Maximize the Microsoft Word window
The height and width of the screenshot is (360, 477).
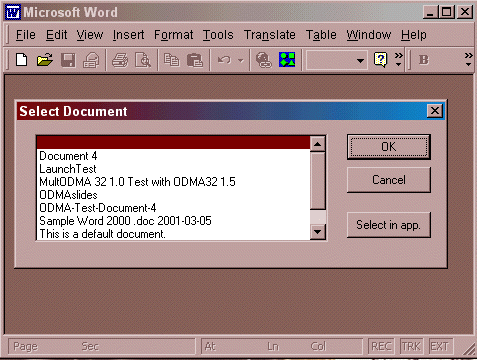pos(446,12)
